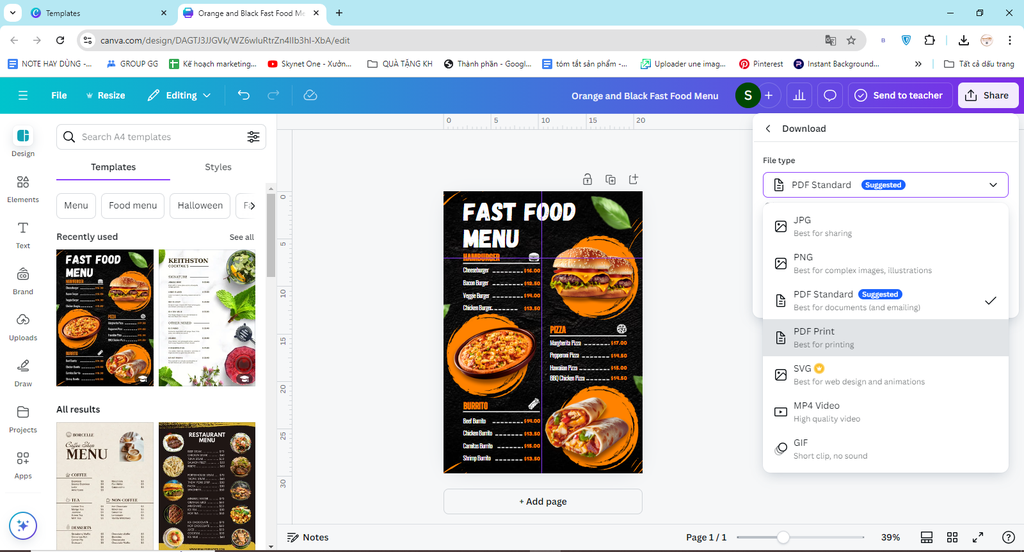The image size is (1024, 552).
Task: Select PDF Print file type
Action: click(x=886, y=338)
